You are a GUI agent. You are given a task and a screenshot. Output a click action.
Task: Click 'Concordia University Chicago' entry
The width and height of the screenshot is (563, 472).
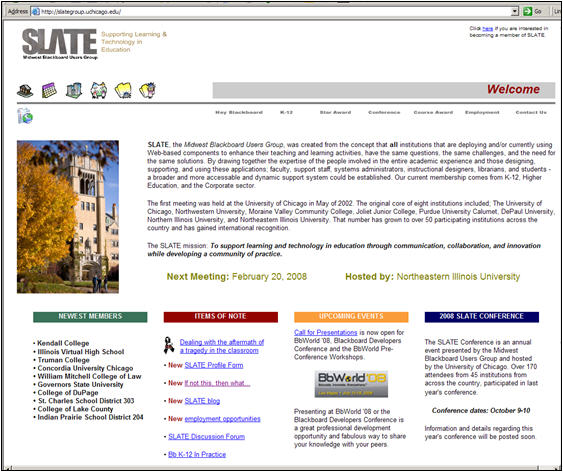[x=85, y=368]
